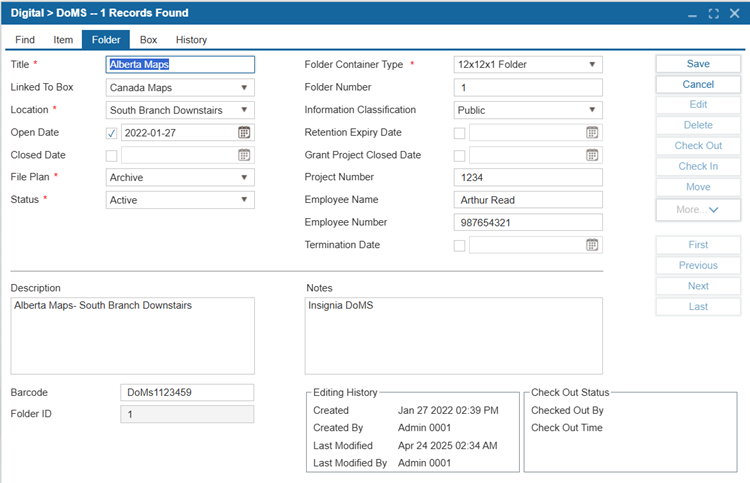Image resolution: width=750 pixels, height=483 pixels.
Task: Uncheck the Open Date checkbox
Action: [x=111, y=133]
